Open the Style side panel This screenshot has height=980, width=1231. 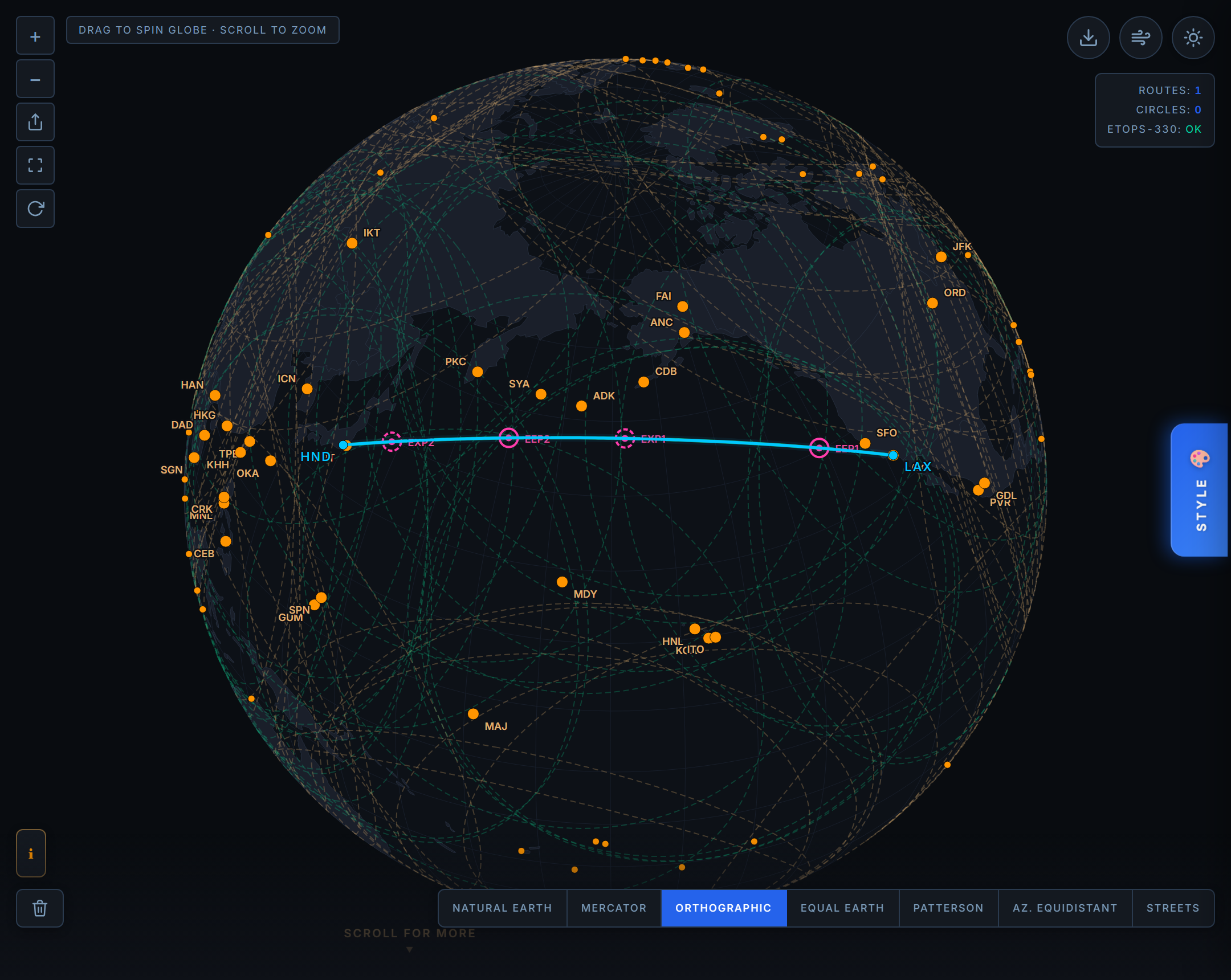tap(1200, 489)
